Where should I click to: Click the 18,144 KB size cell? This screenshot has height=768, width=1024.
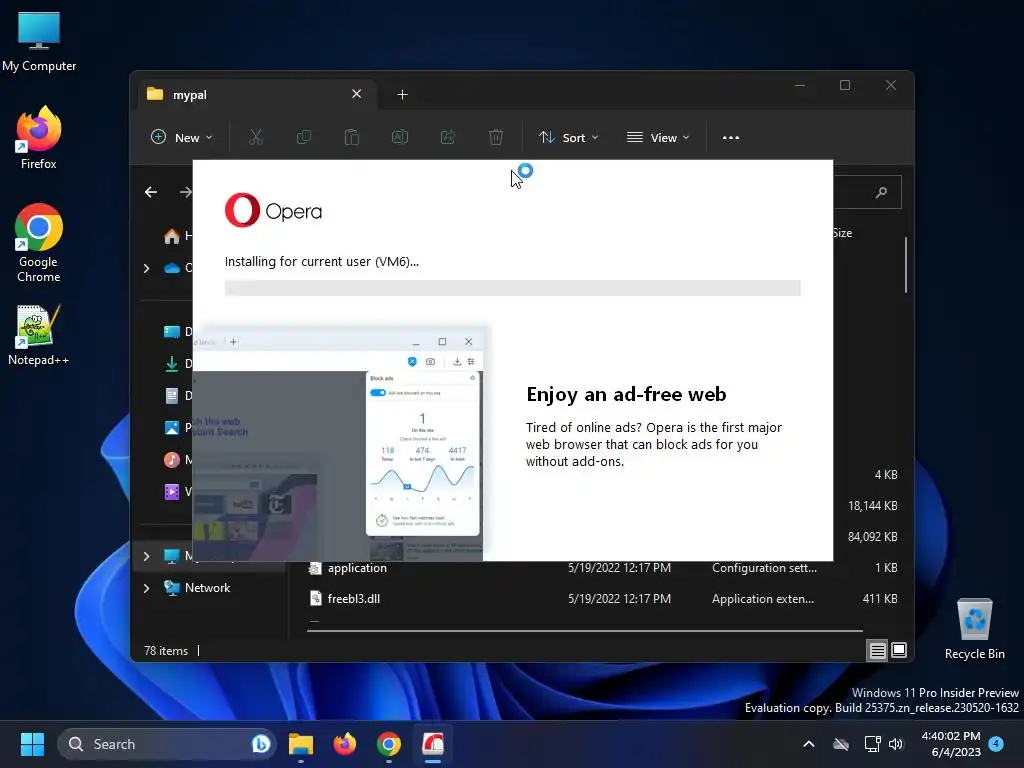[872, 505]
